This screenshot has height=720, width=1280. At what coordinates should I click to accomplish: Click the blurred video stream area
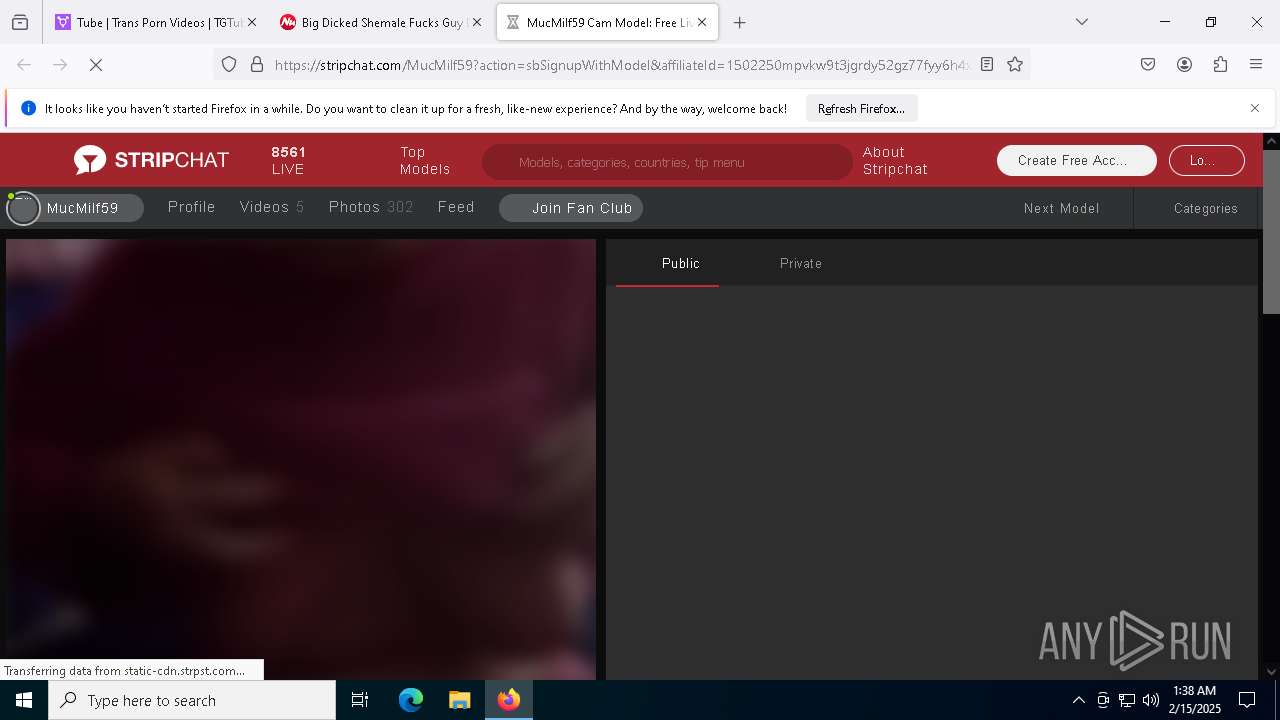[x=301, y=459]
